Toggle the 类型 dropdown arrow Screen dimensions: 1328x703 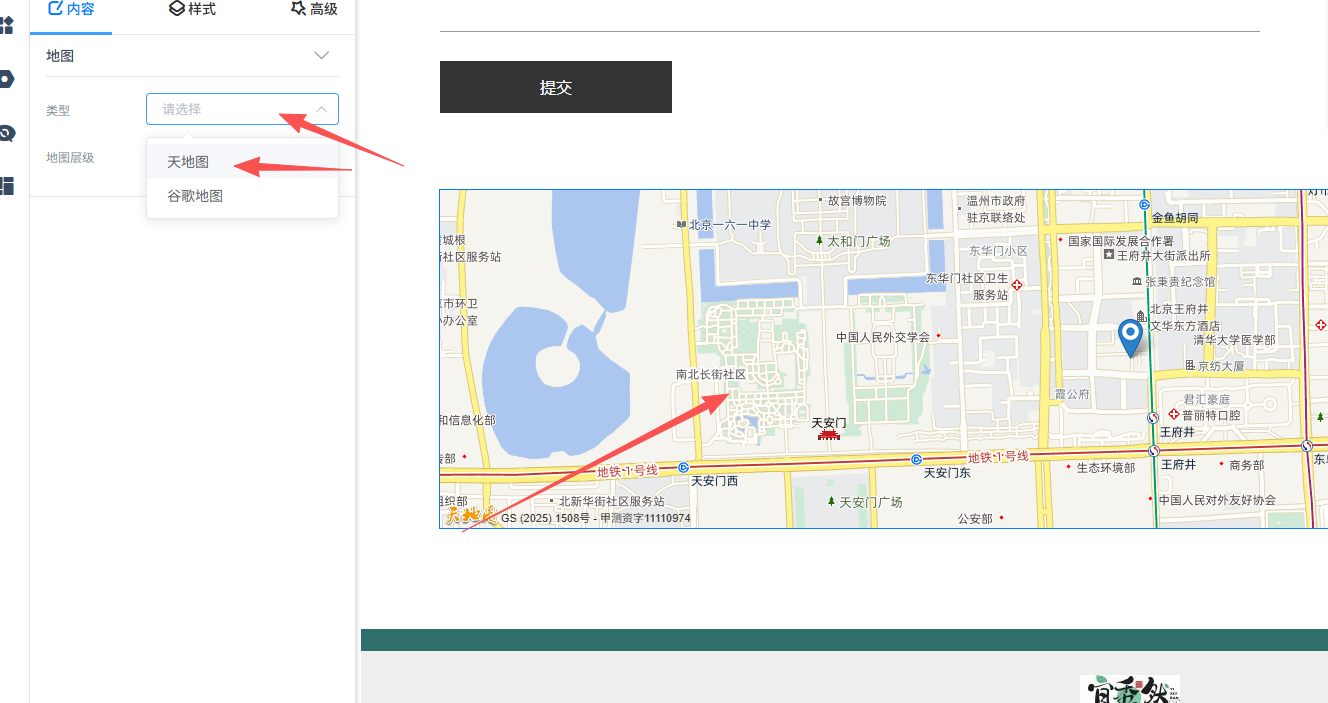tap(322, 109)
